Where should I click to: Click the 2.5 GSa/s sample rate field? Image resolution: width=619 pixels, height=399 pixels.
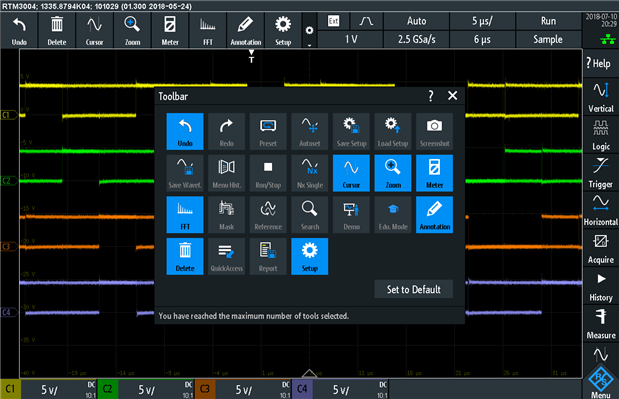416,39
